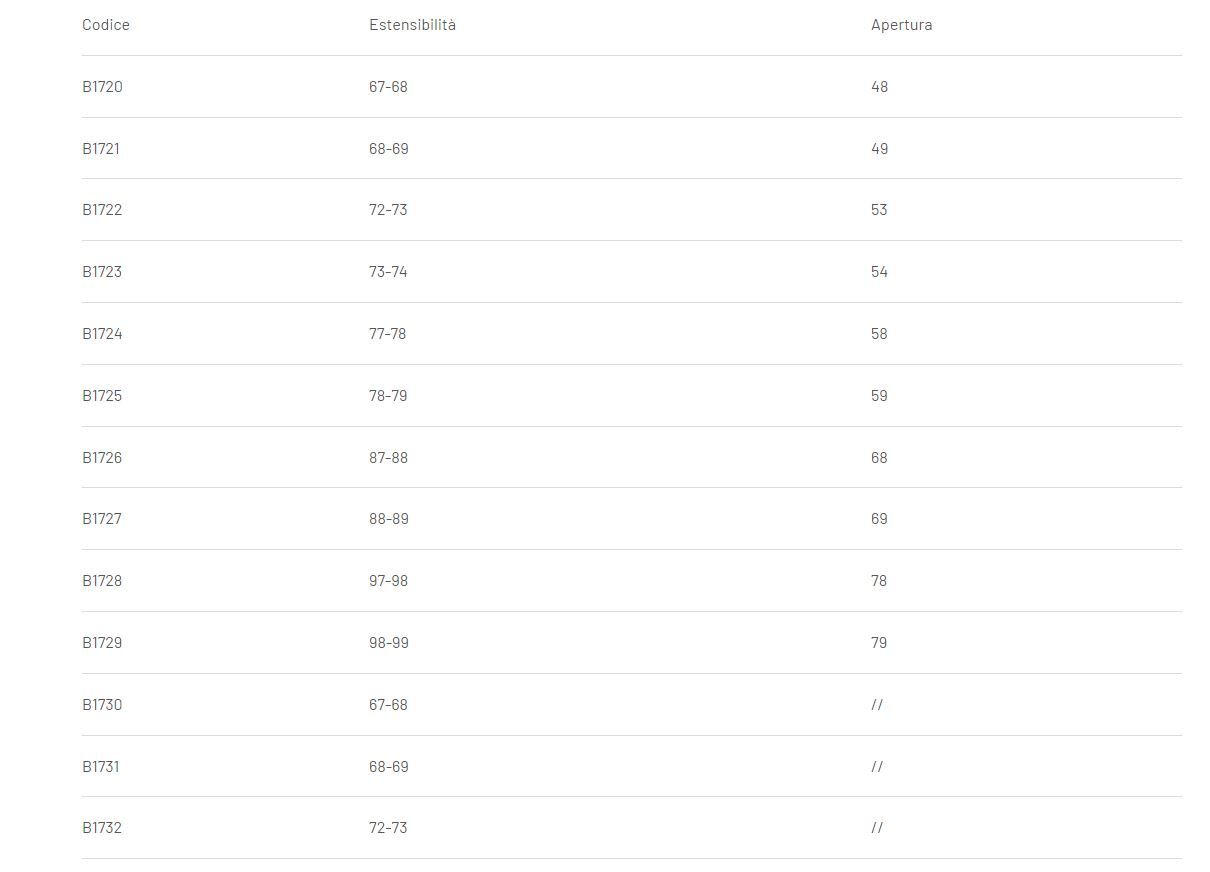Viewport: 1210px width, 872px height.
Task: Click the Codice column header
Action: click(x=106, y=25)
